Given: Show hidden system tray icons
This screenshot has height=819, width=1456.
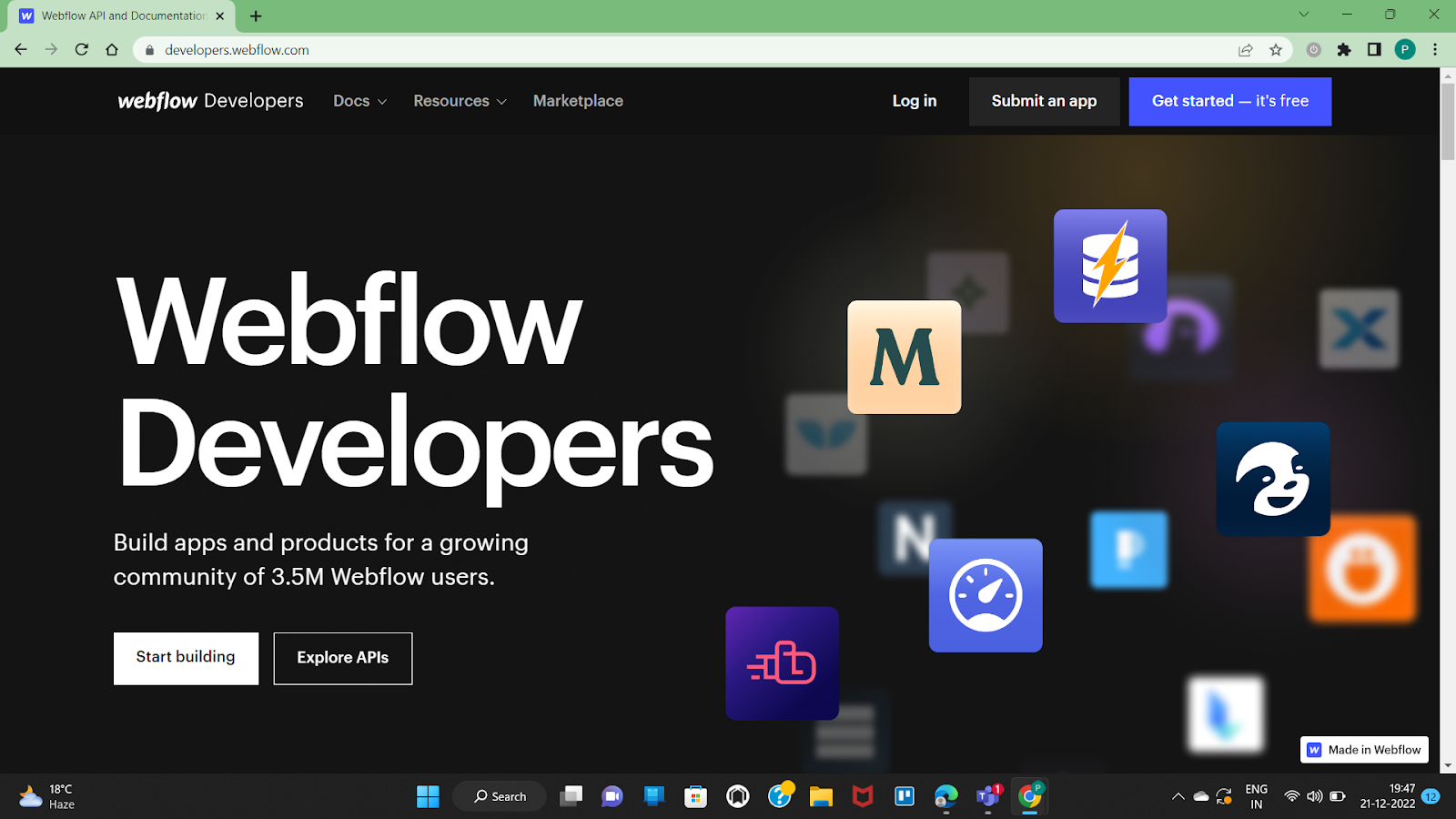Looking at the screenshot, I should click(1178, 796).
